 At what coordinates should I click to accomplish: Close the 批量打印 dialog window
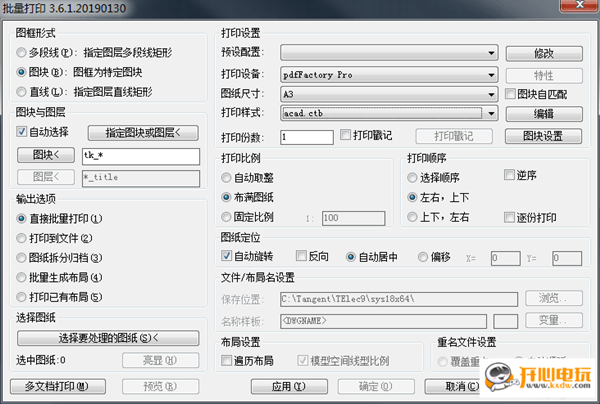pyautogui.click(x=579, y=5)
